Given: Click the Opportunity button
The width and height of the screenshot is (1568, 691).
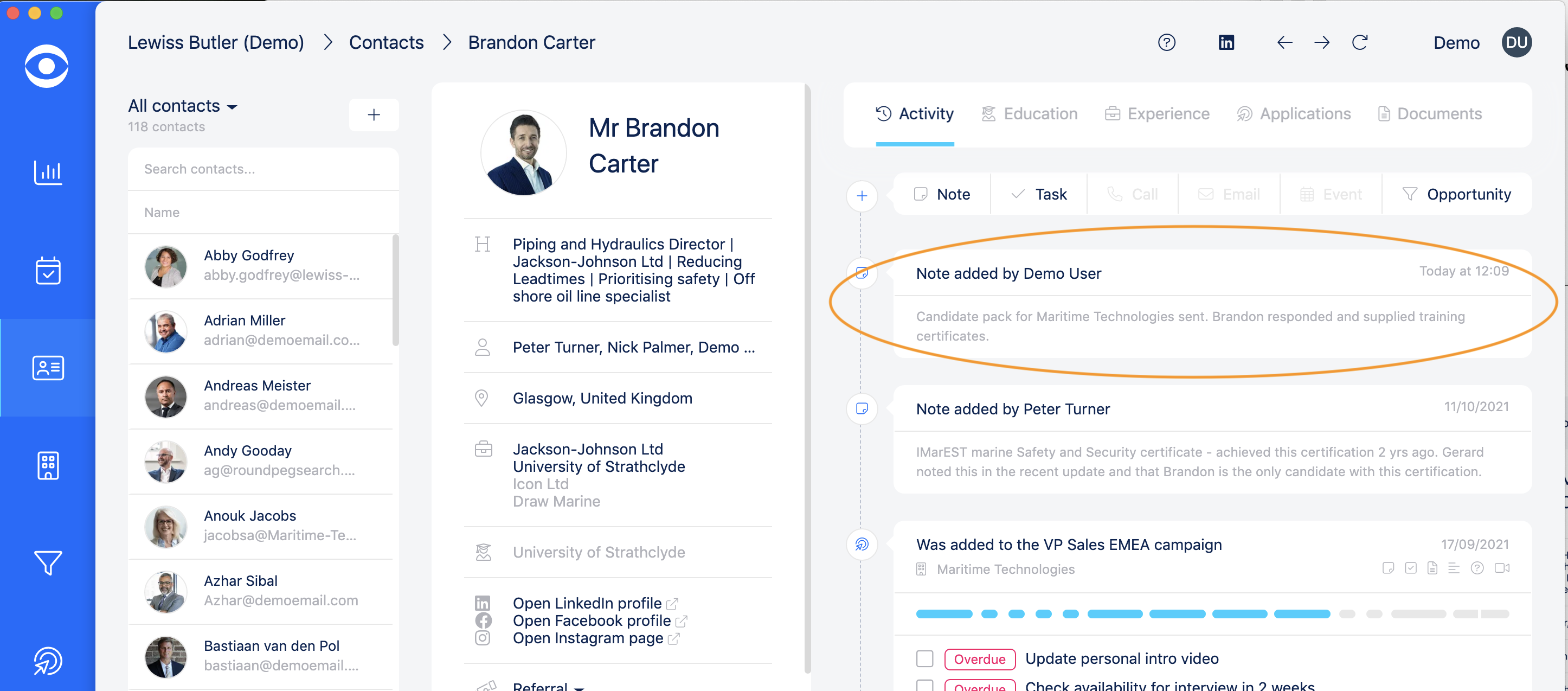Looking at the screenshot, I should click(1457, 194).
